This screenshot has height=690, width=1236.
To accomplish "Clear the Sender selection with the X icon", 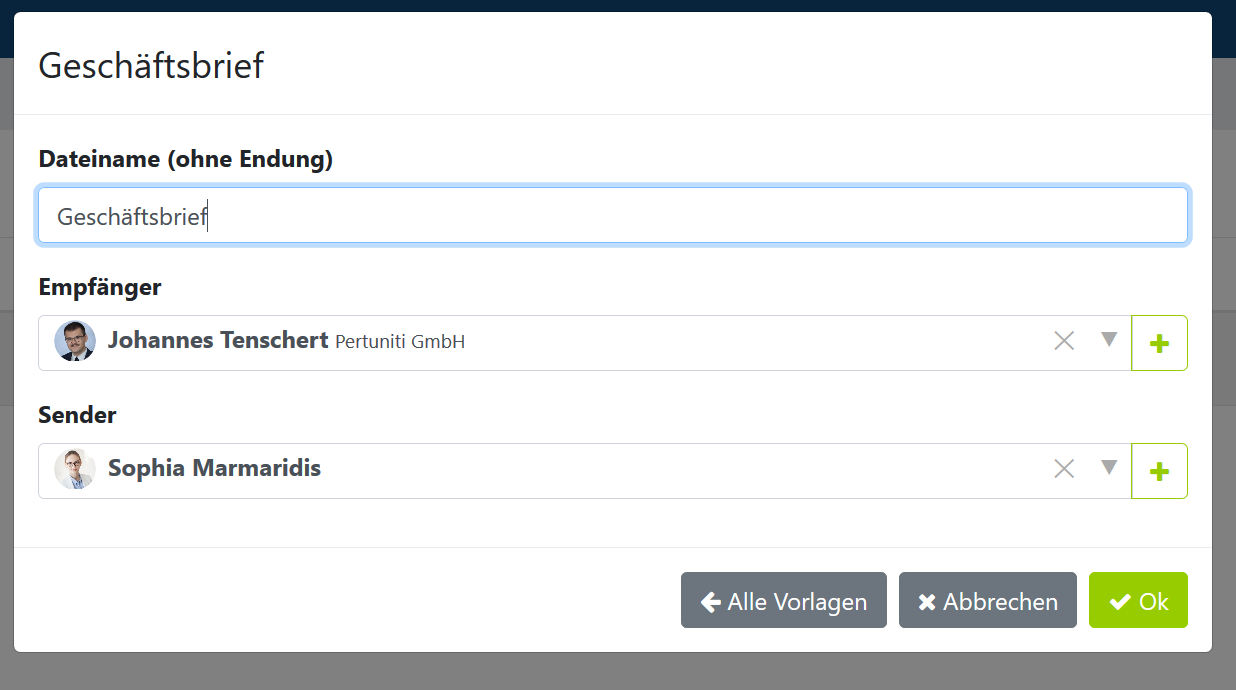I will tap(1064, 469).
